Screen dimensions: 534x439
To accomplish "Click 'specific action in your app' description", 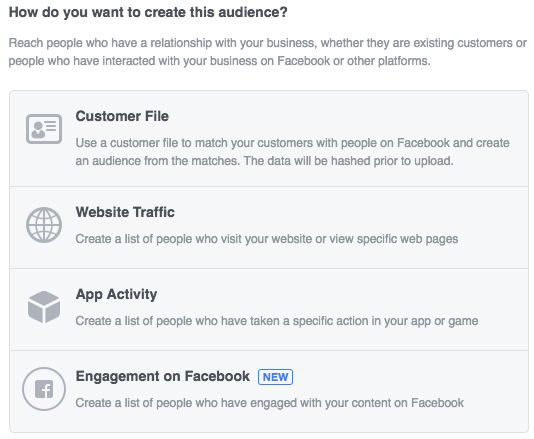I will [362, 321].
